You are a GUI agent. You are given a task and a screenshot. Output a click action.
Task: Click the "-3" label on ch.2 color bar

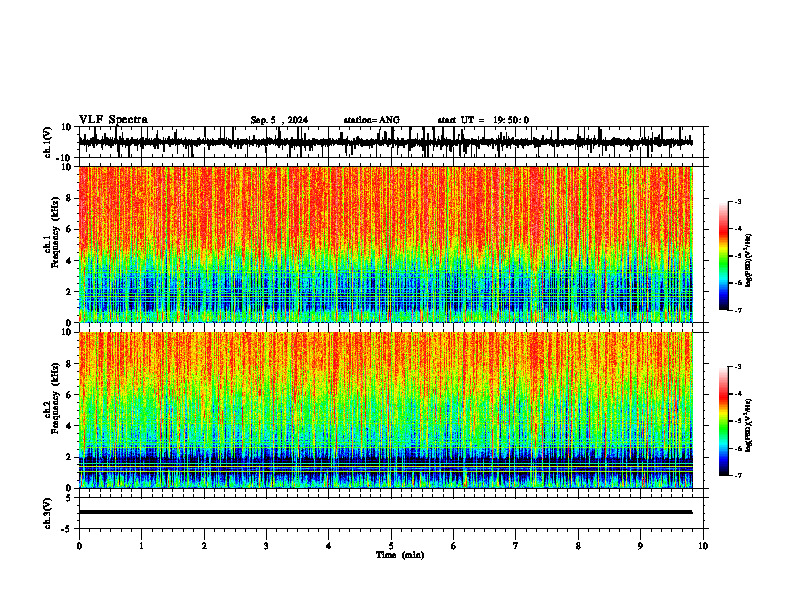(738, 367)
